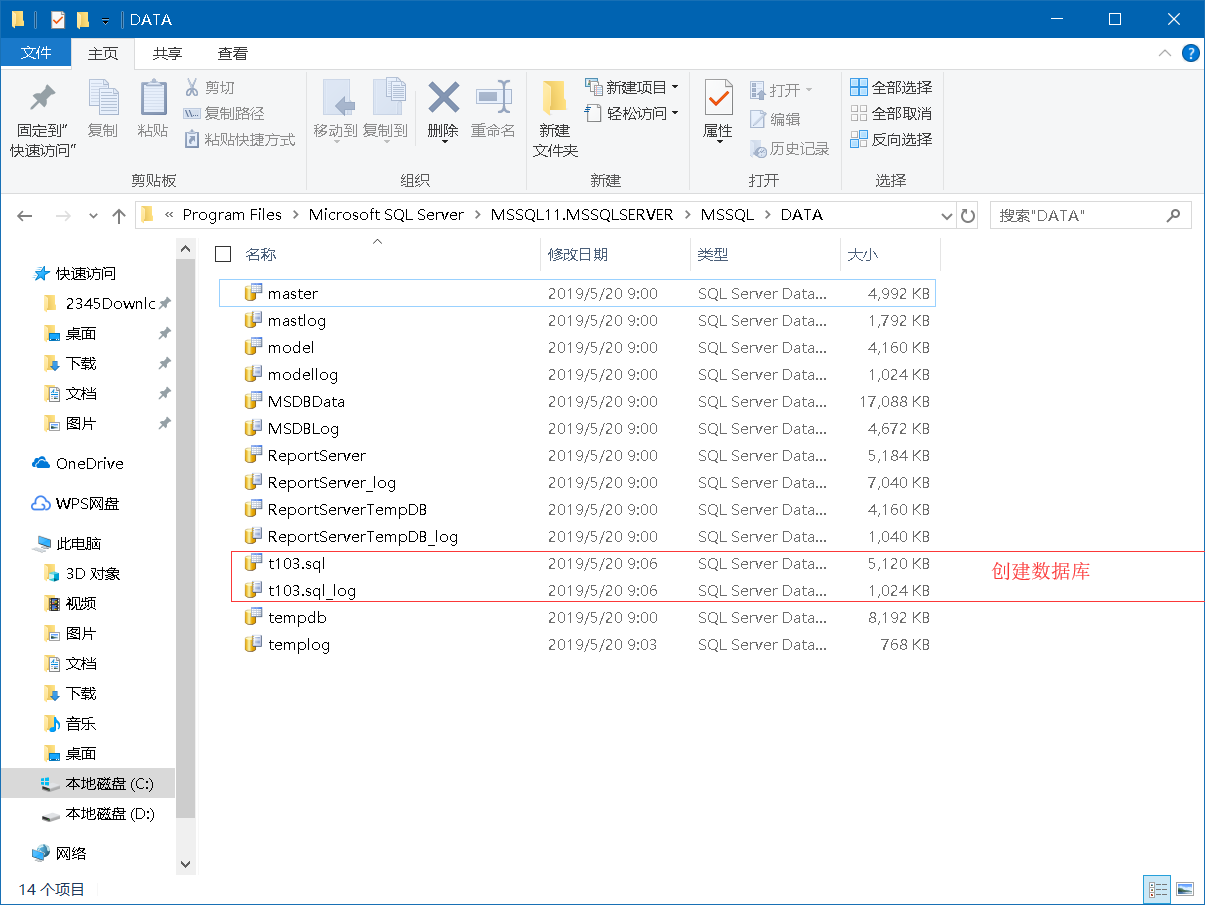Viewport: 1205px width, 905px height.
Task: Click MSSQL11.MSSQLSERVER in address path
Action: pyautogui.click(x=582, y=215)
